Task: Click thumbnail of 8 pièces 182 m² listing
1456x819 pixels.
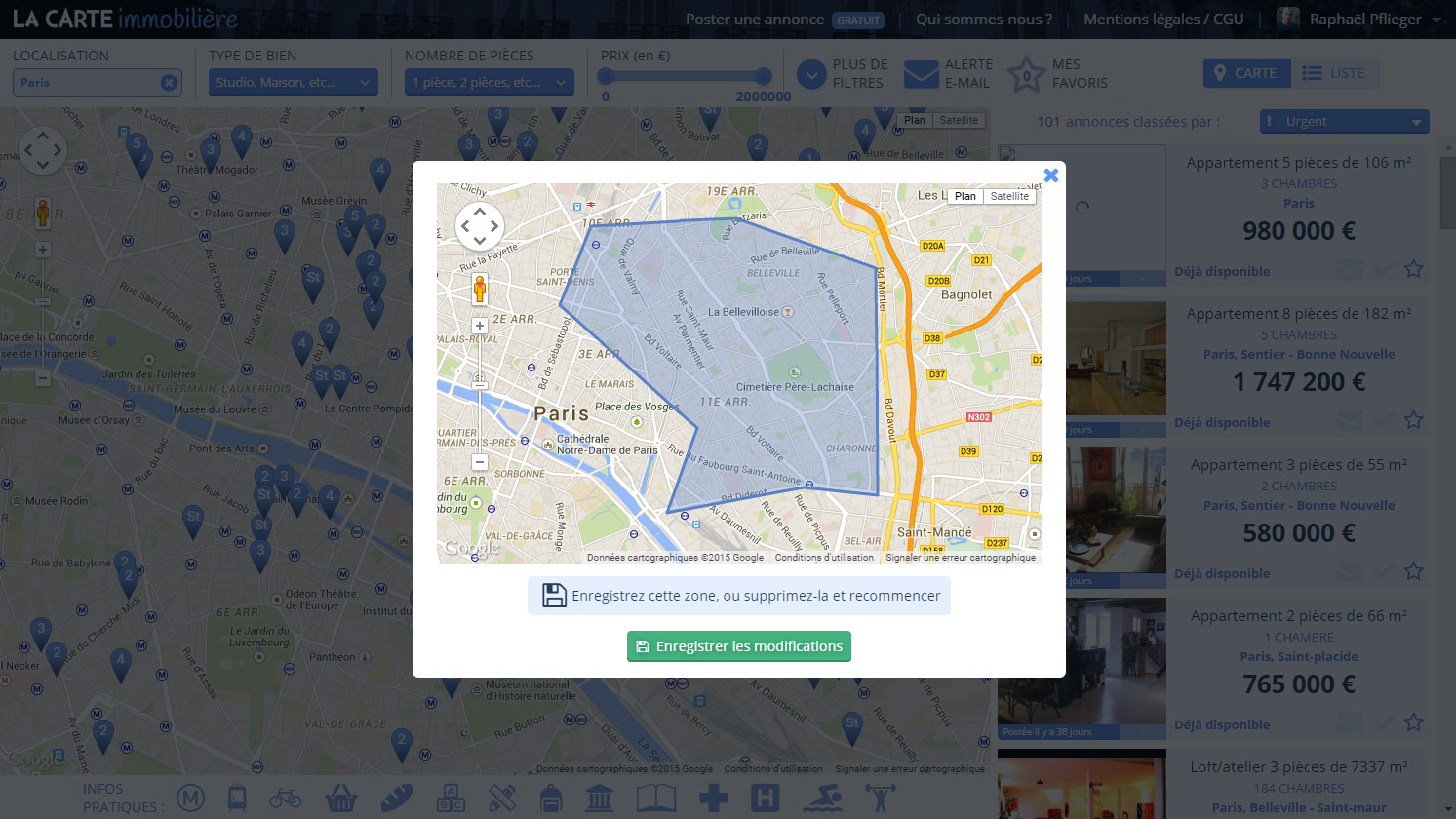Action: (x=1116, y=359)
